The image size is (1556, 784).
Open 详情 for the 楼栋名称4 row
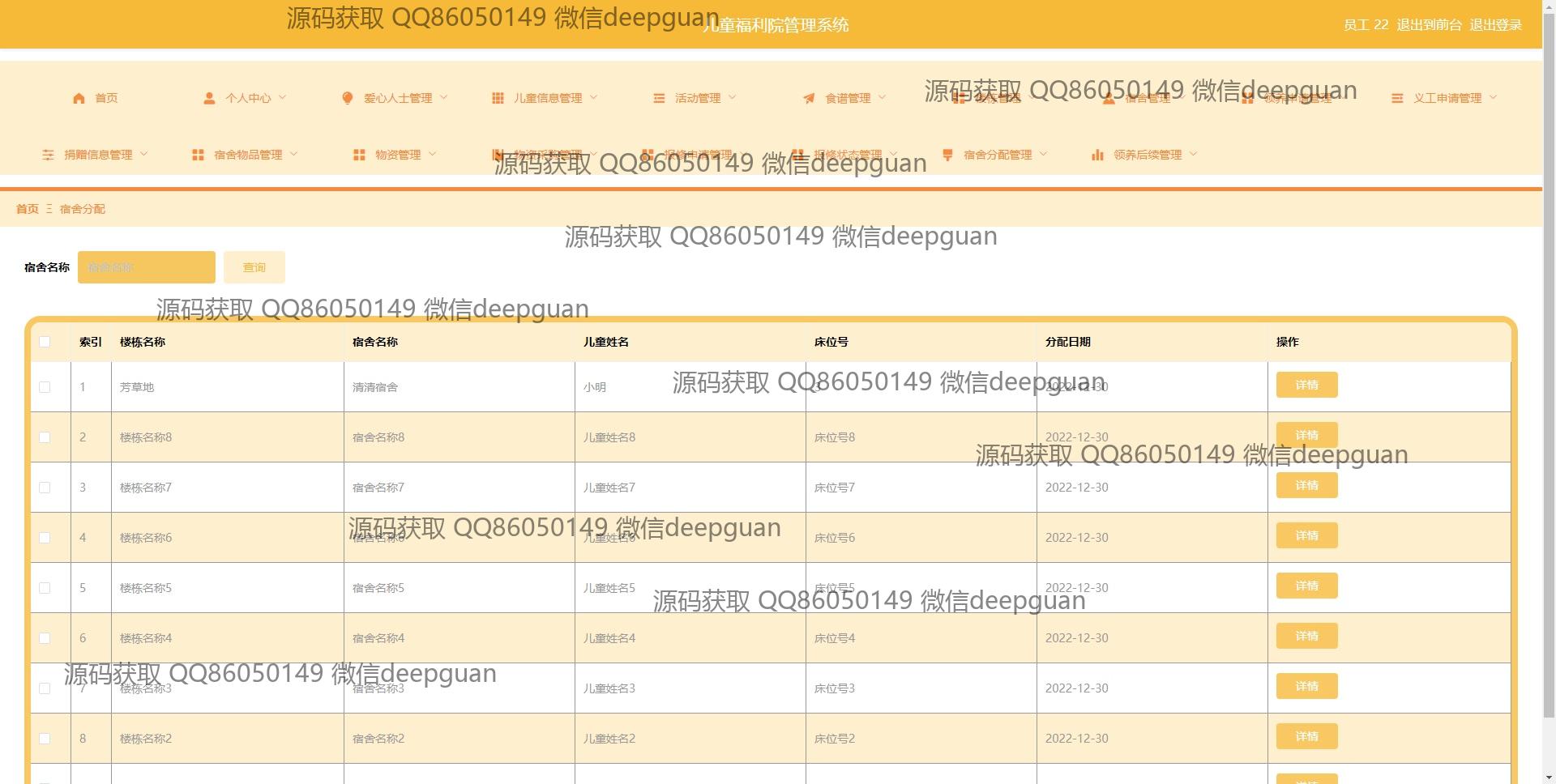(1306, 636)
